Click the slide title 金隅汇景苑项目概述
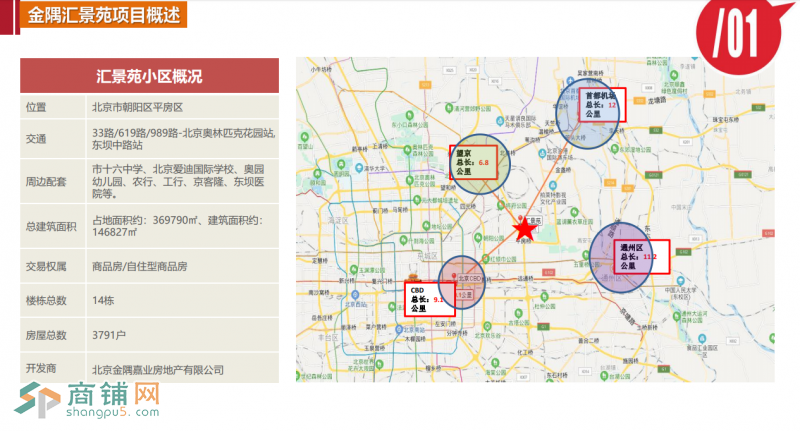Screen dimensions: 800x431 pos(104,15)
